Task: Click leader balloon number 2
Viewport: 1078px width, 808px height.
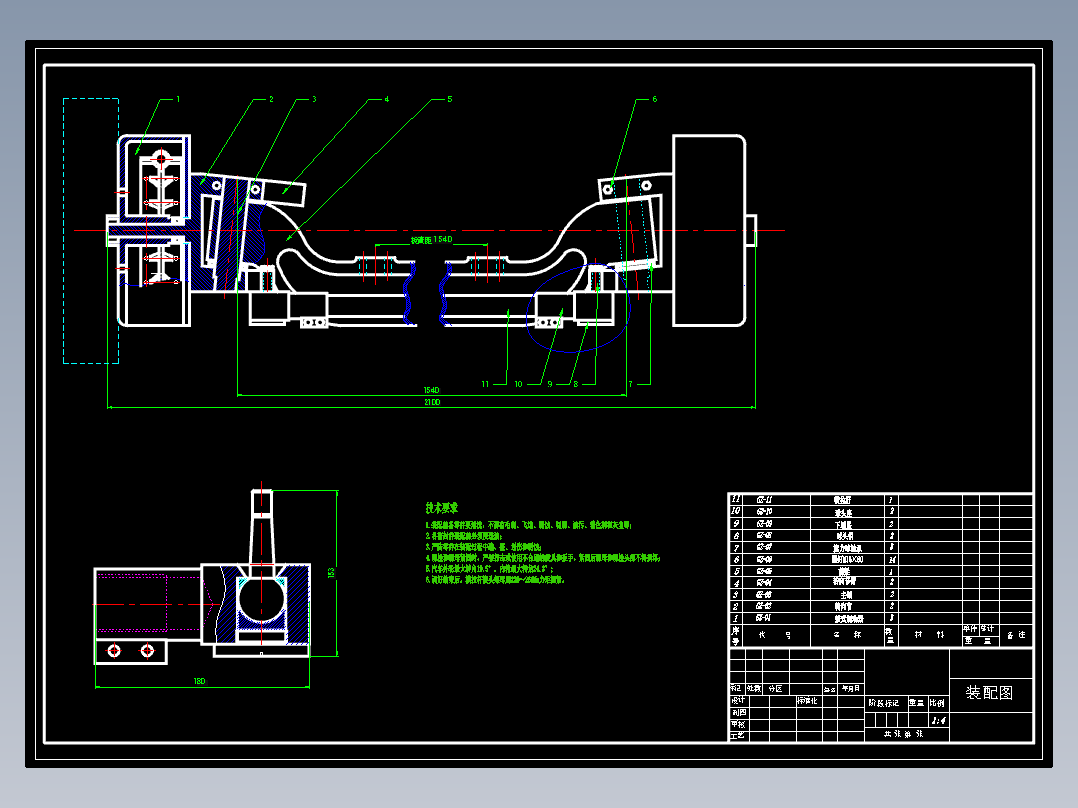Action: 271,99
